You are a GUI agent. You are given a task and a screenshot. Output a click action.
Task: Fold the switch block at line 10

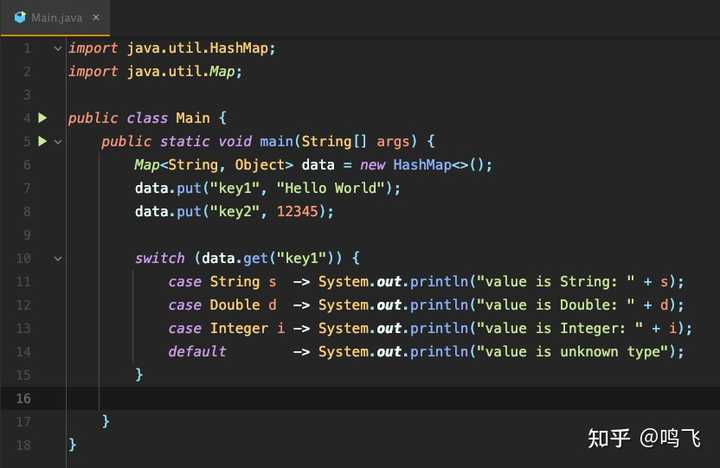pyautogui.click(x=58, y=259)
